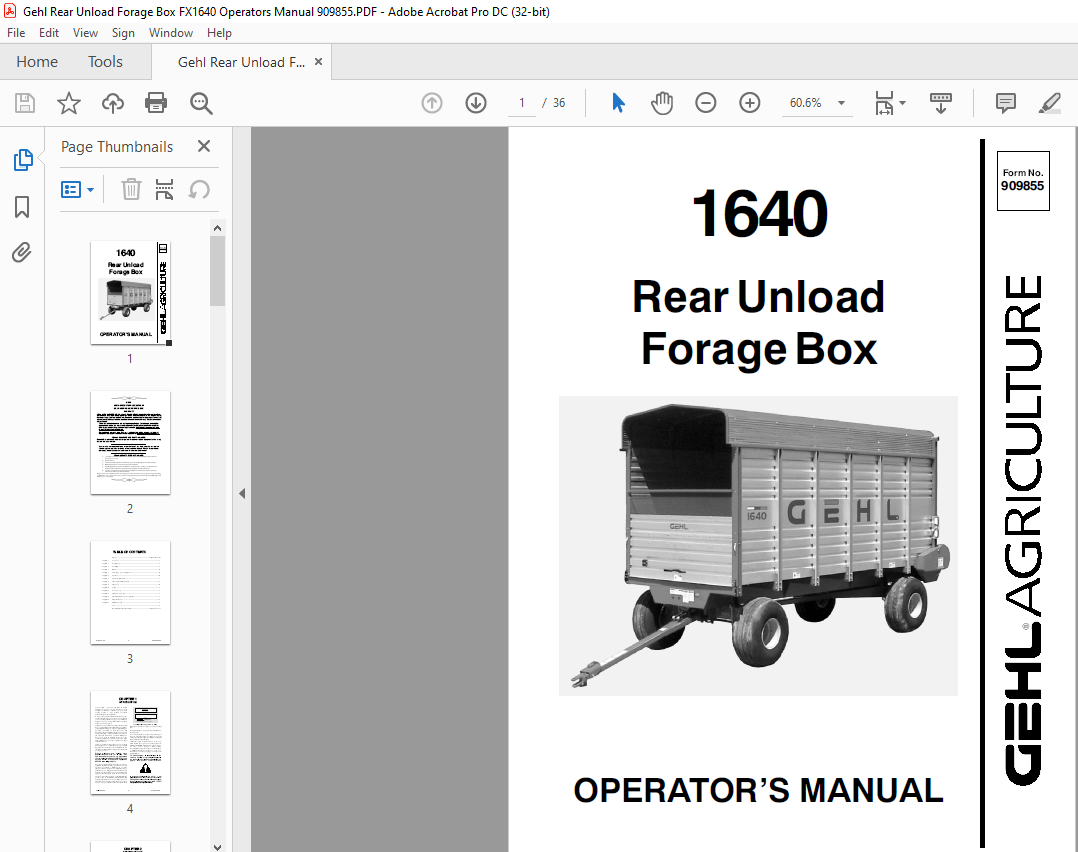Rotate pages with the rotate icon
The image size is (1078, 852).
coord(199,189)
